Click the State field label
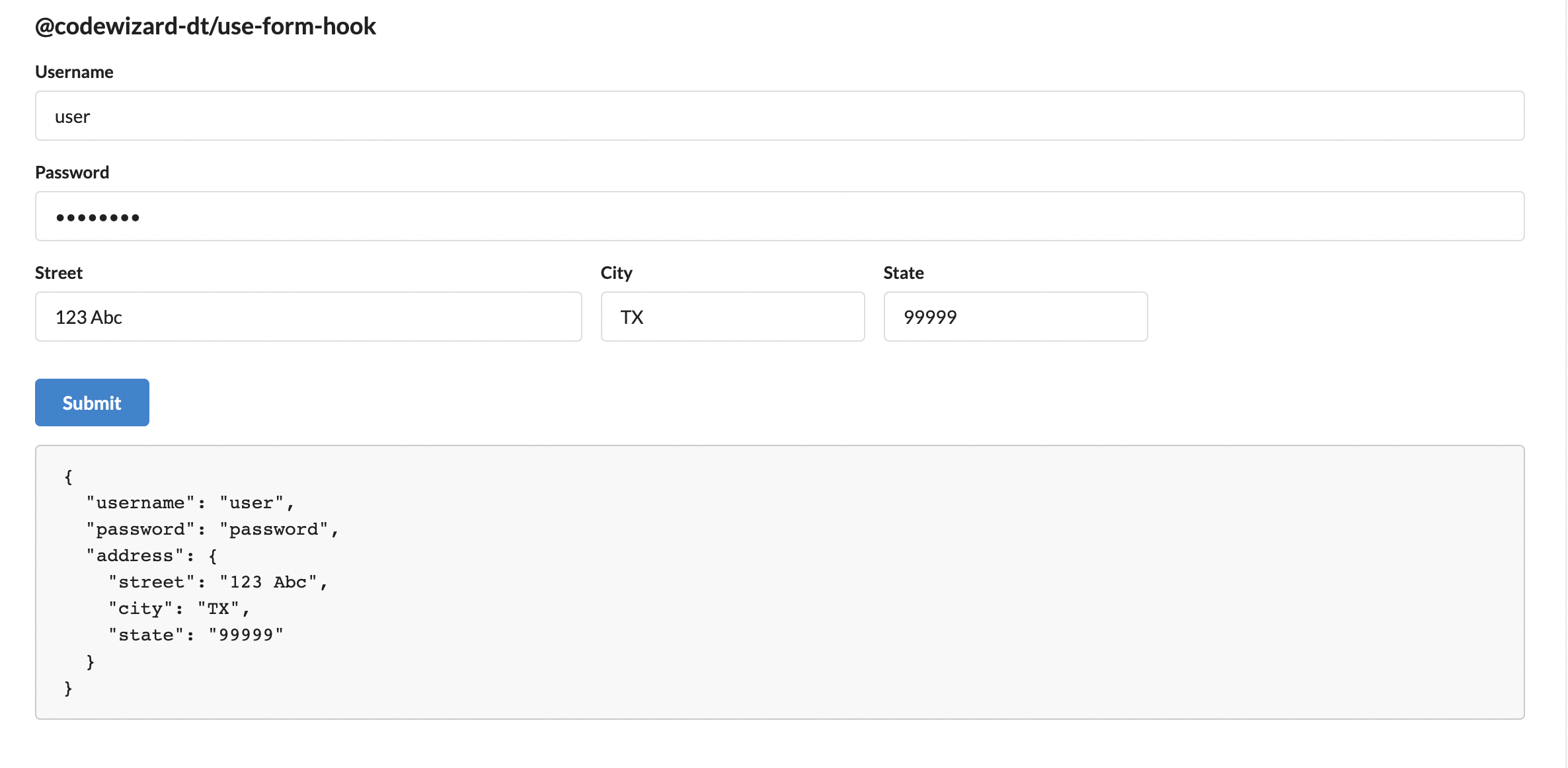The image size is (1568, 768). coord(903,273)
